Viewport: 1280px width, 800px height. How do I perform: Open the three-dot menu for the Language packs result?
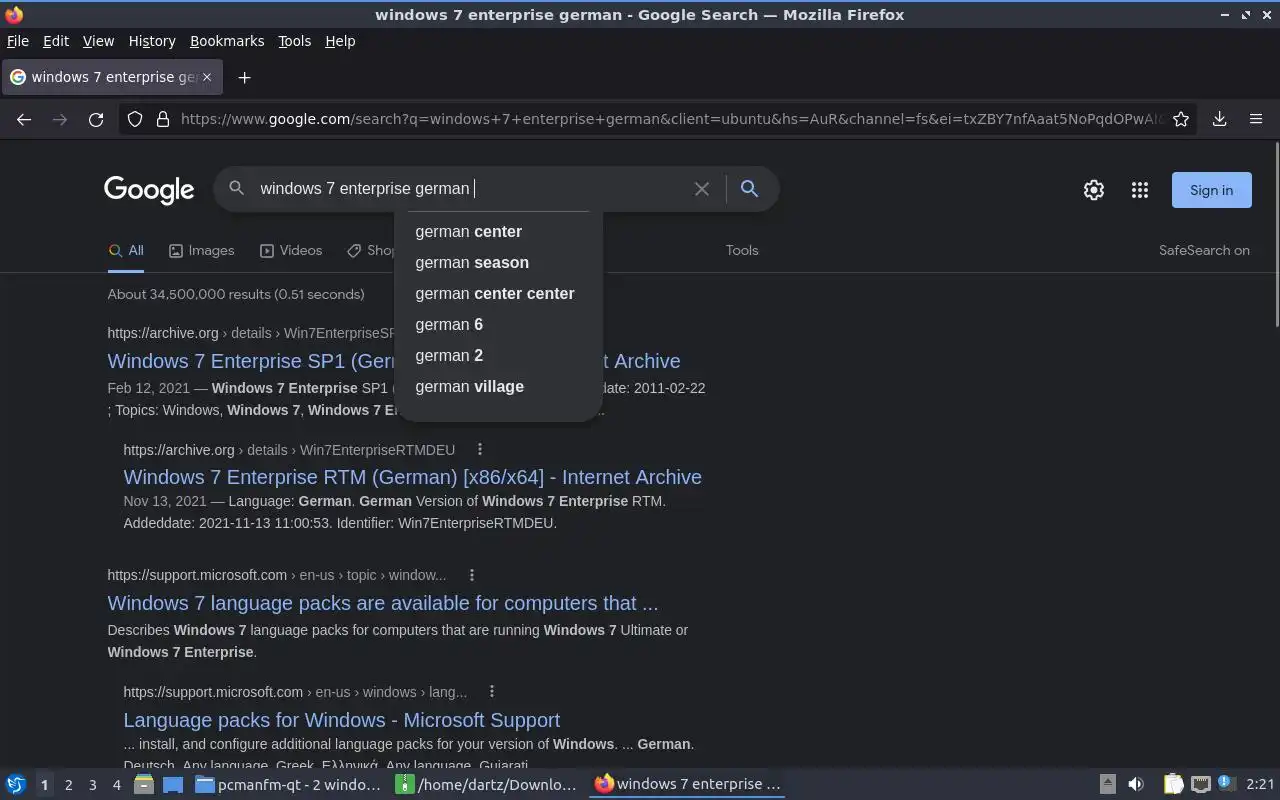coord(492,691)
